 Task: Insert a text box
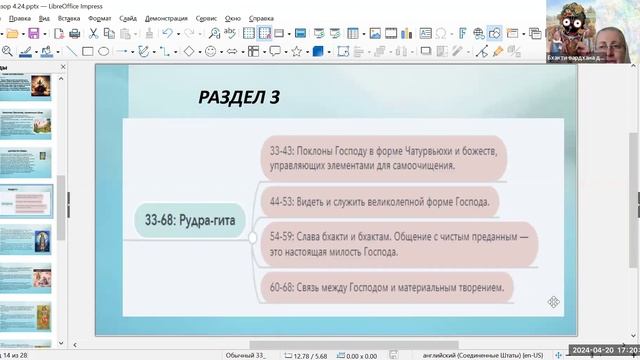[x=425, y=33]
